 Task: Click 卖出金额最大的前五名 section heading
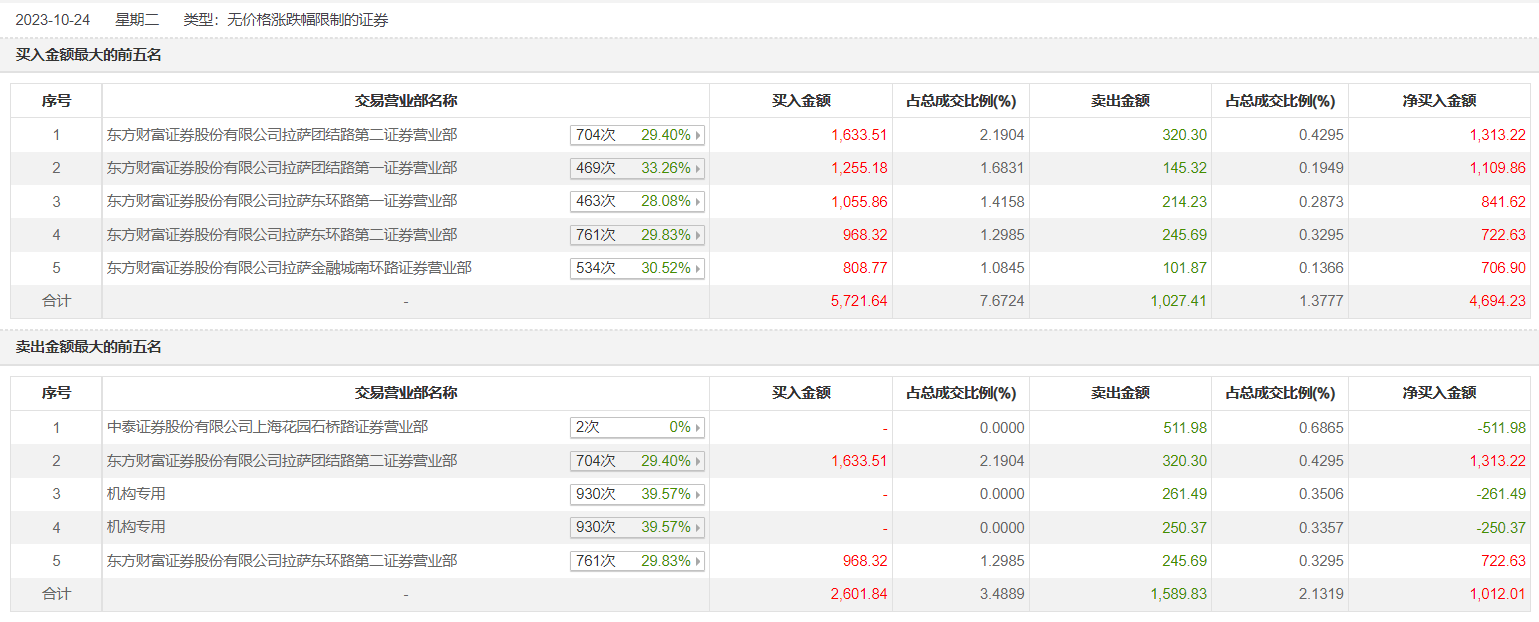point(89,348)
